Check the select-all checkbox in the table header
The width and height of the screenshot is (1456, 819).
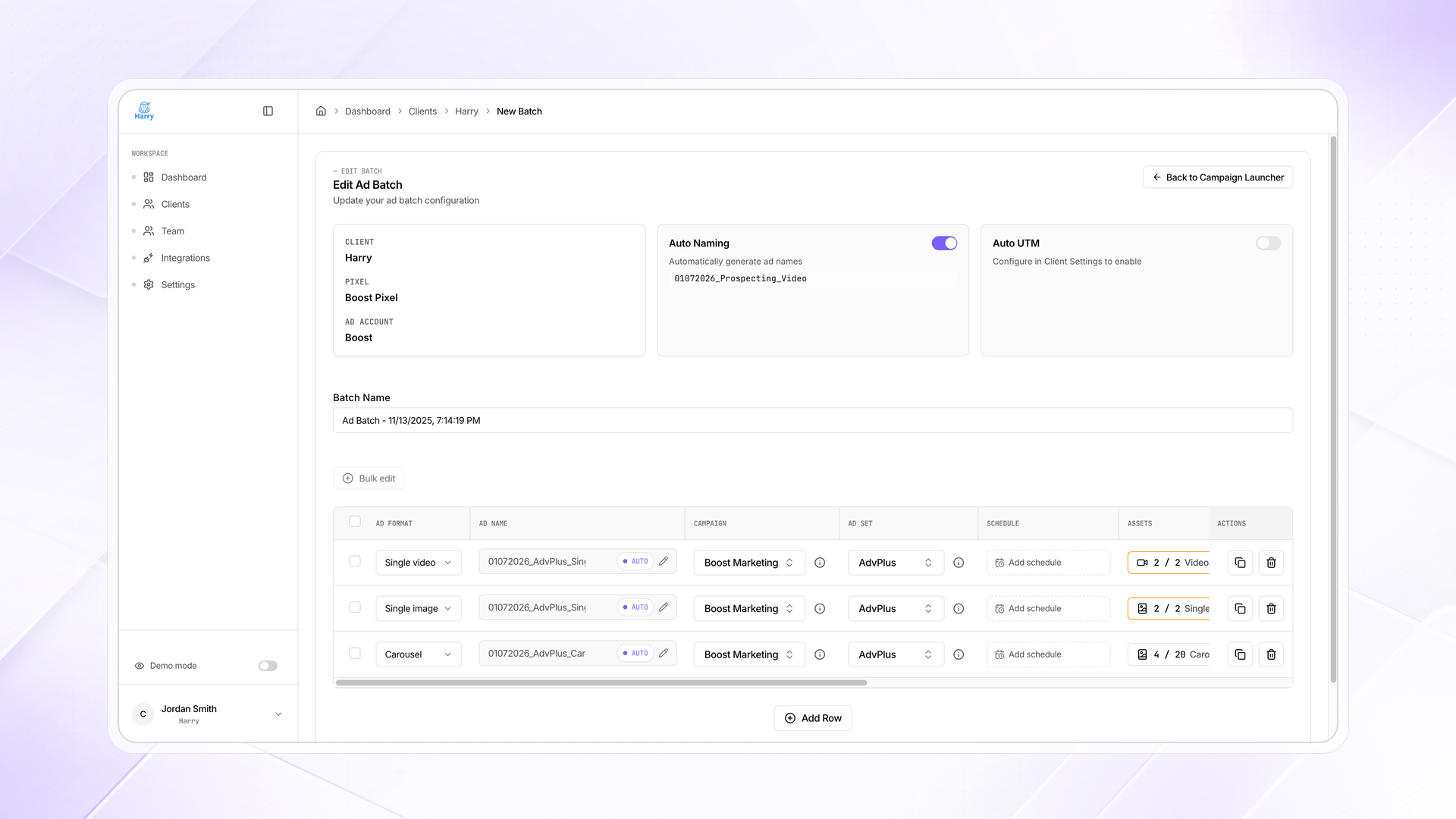[355, 522]
